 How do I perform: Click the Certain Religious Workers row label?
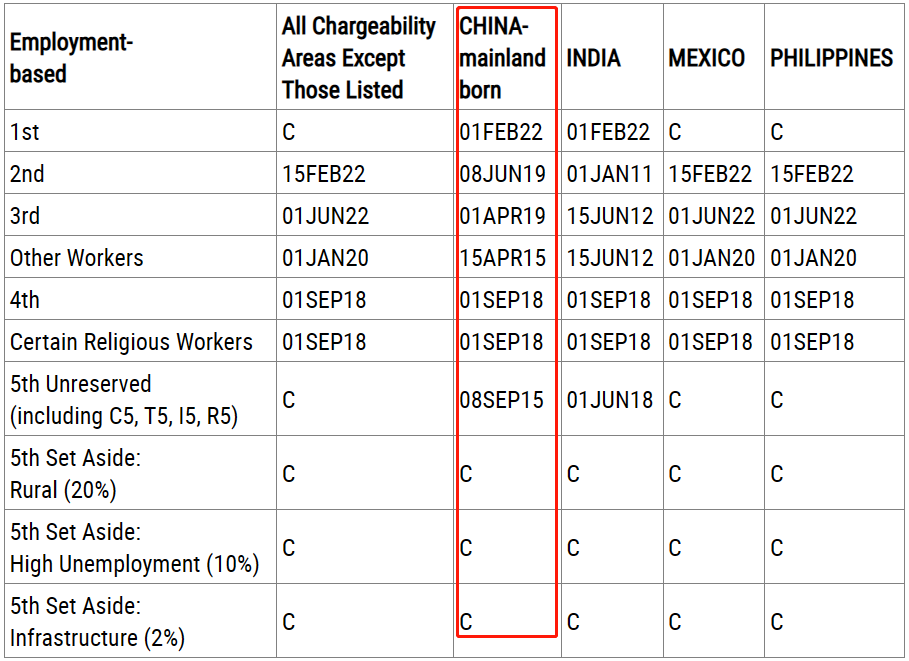[131, 342]
